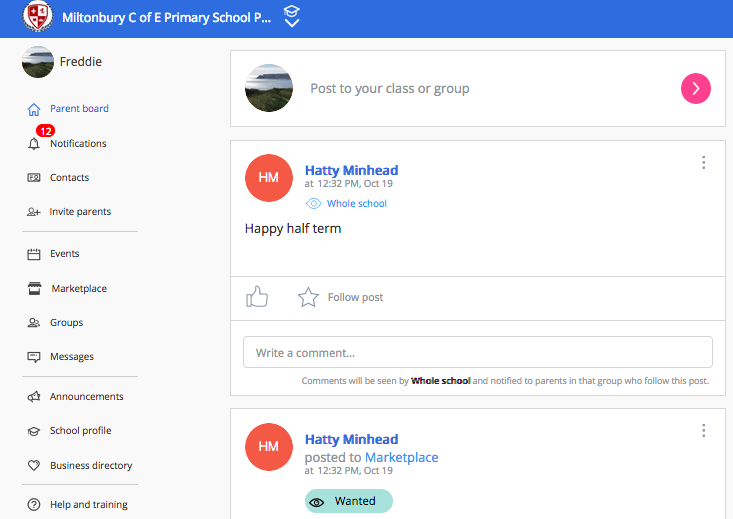733x519 pixels.
Task: Click the Whole school visibility eye
Action: click(x=313, y=203)
